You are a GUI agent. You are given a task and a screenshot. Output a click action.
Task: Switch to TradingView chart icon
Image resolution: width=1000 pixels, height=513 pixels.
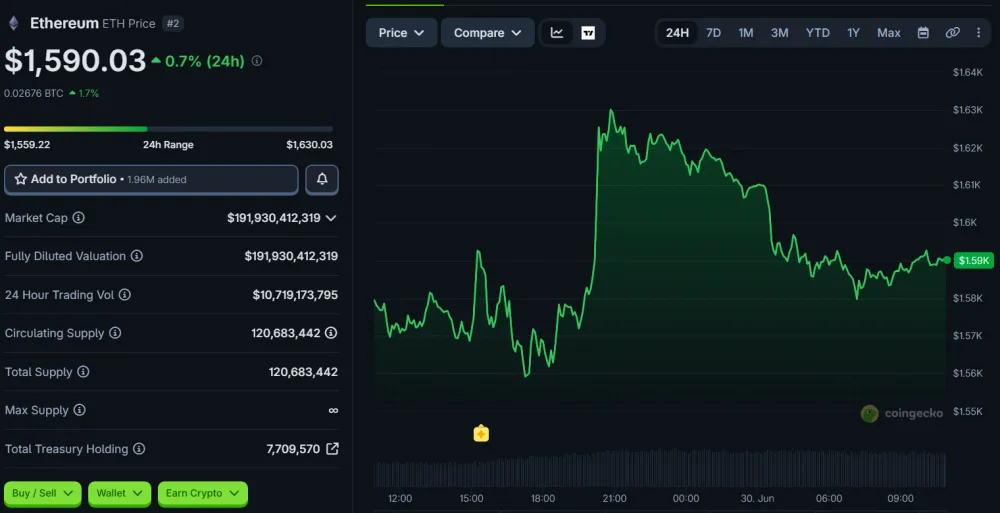tap(588, 33)
